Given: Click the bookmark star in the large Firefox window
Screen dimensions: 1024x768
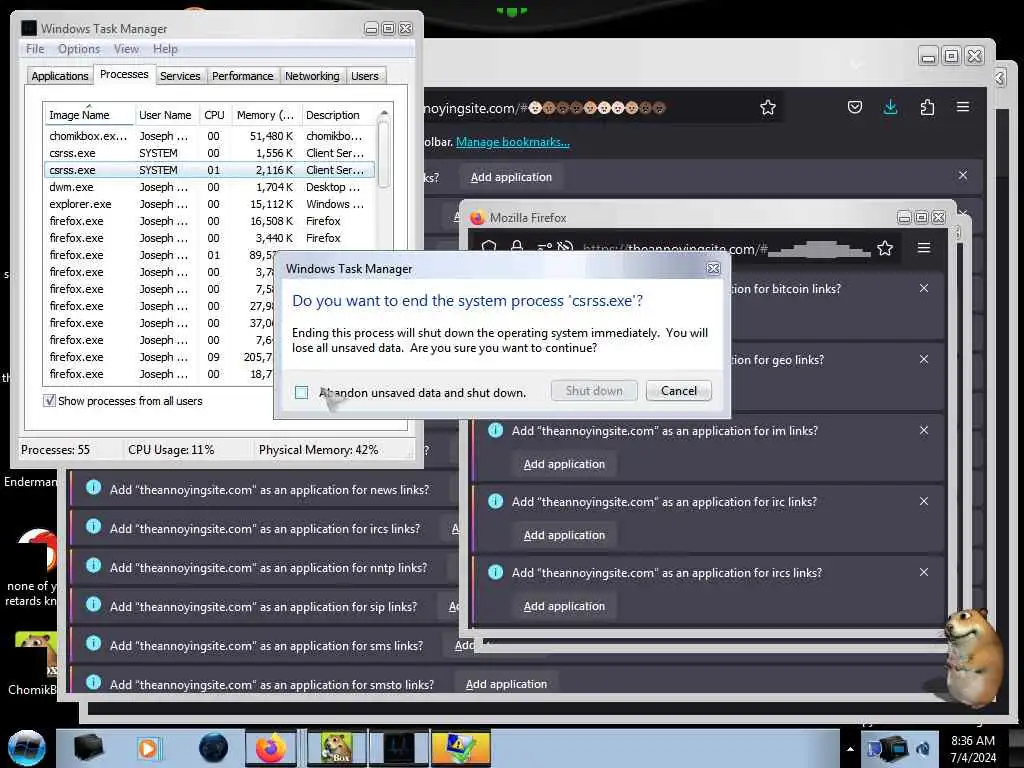Looking at the screenshot, I should 767,107.
